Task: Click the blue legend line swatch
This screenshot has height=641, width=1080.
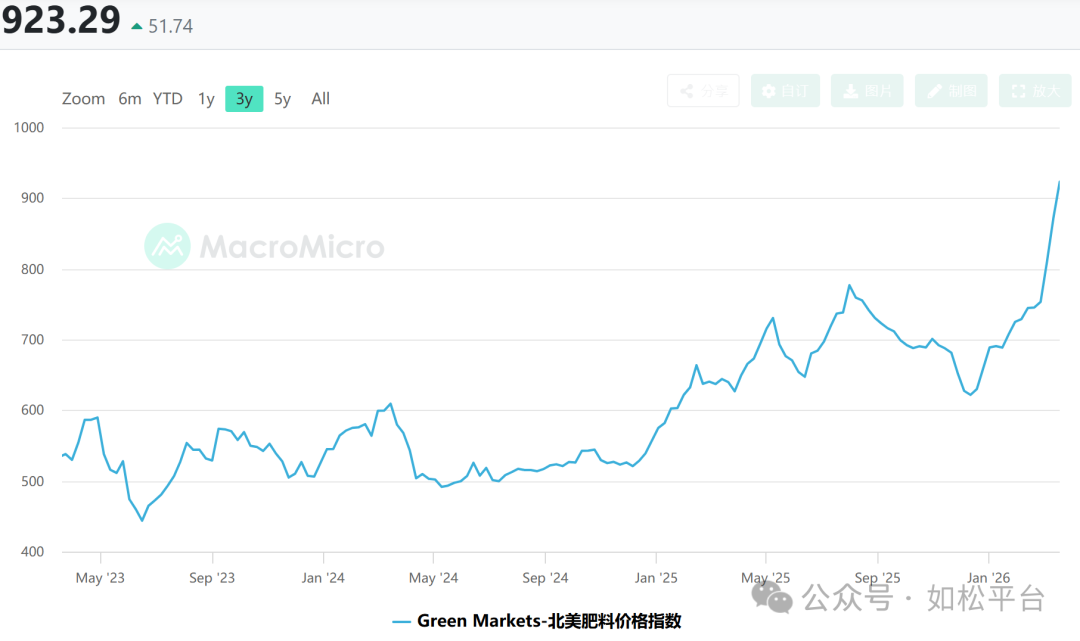Action: [401, 621]
